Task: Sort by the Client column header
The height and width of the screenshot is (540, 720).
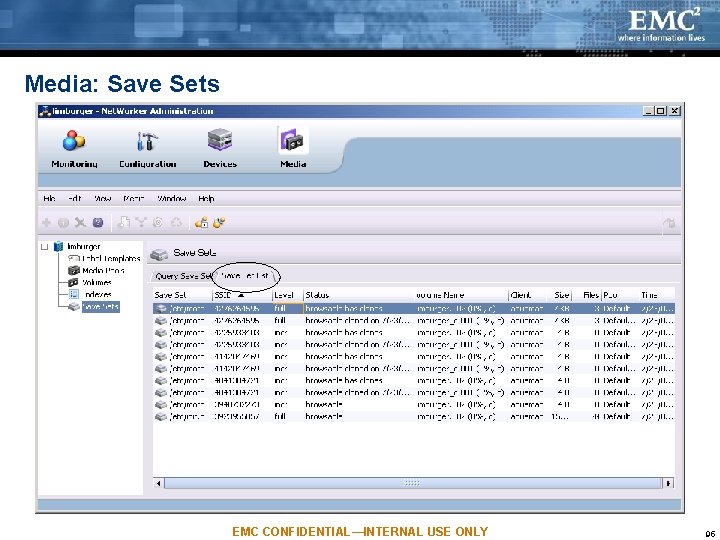Action: (529, 295)
